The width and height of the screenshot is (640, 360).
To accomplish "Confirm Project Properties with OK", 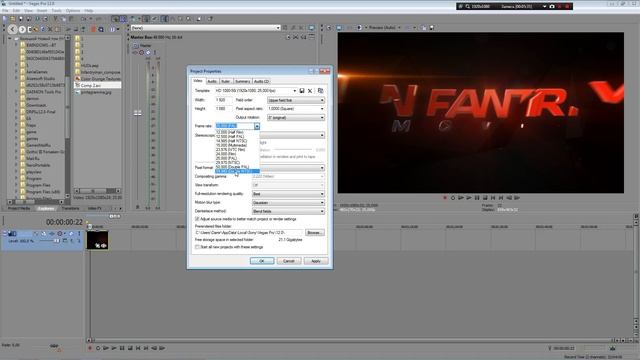I will pyautogui.click(x=262, y=261).
